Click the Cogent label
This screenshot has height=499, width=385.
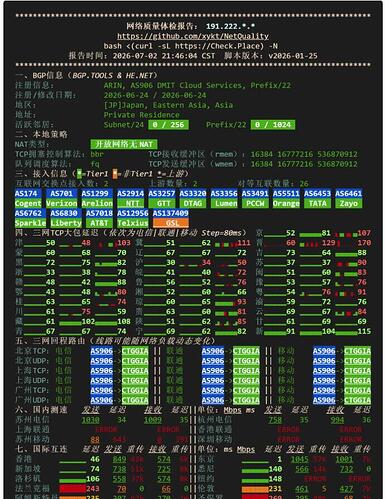28,203
